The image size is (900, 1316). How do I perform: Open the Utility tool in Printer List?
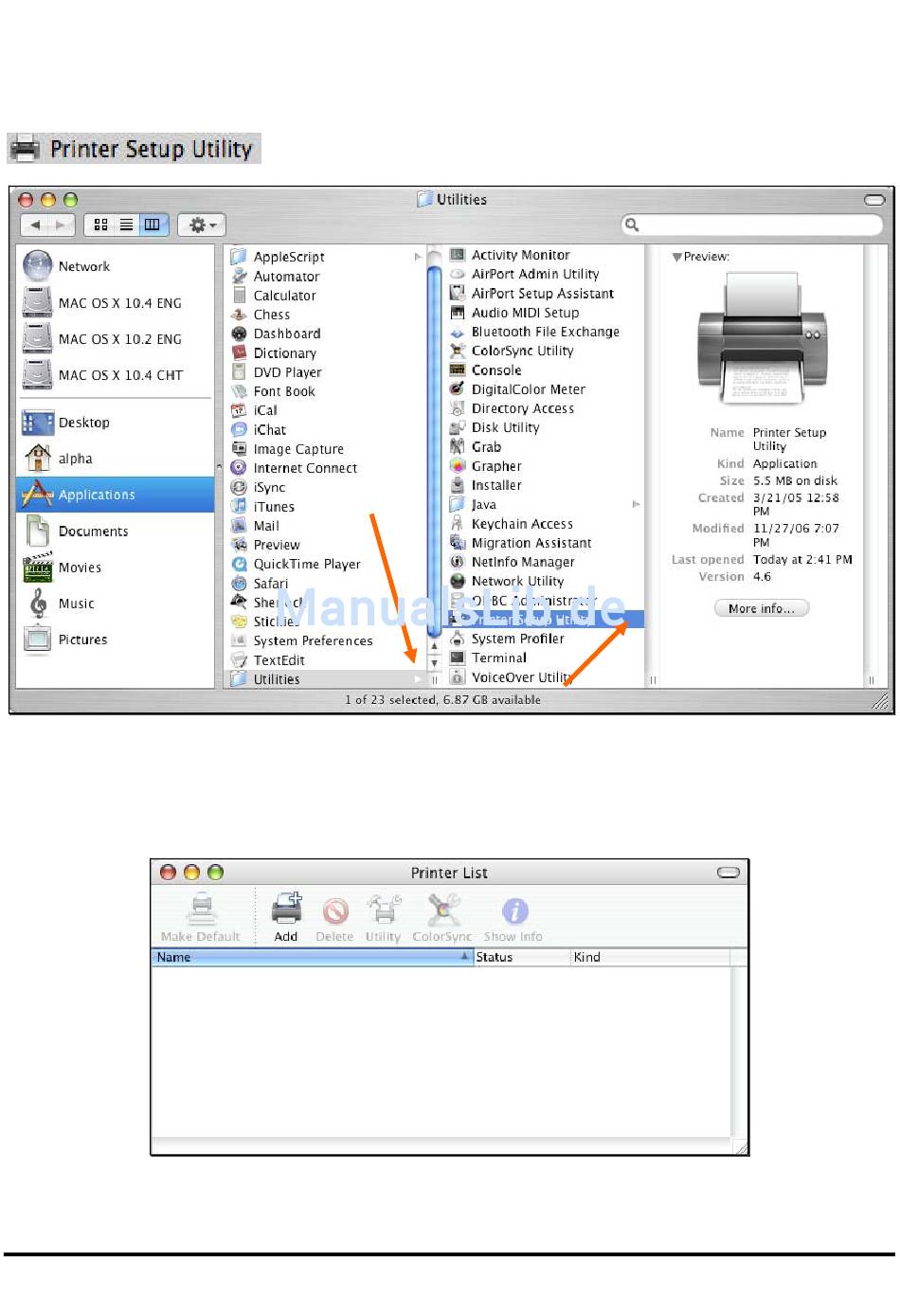coord(384,910)
